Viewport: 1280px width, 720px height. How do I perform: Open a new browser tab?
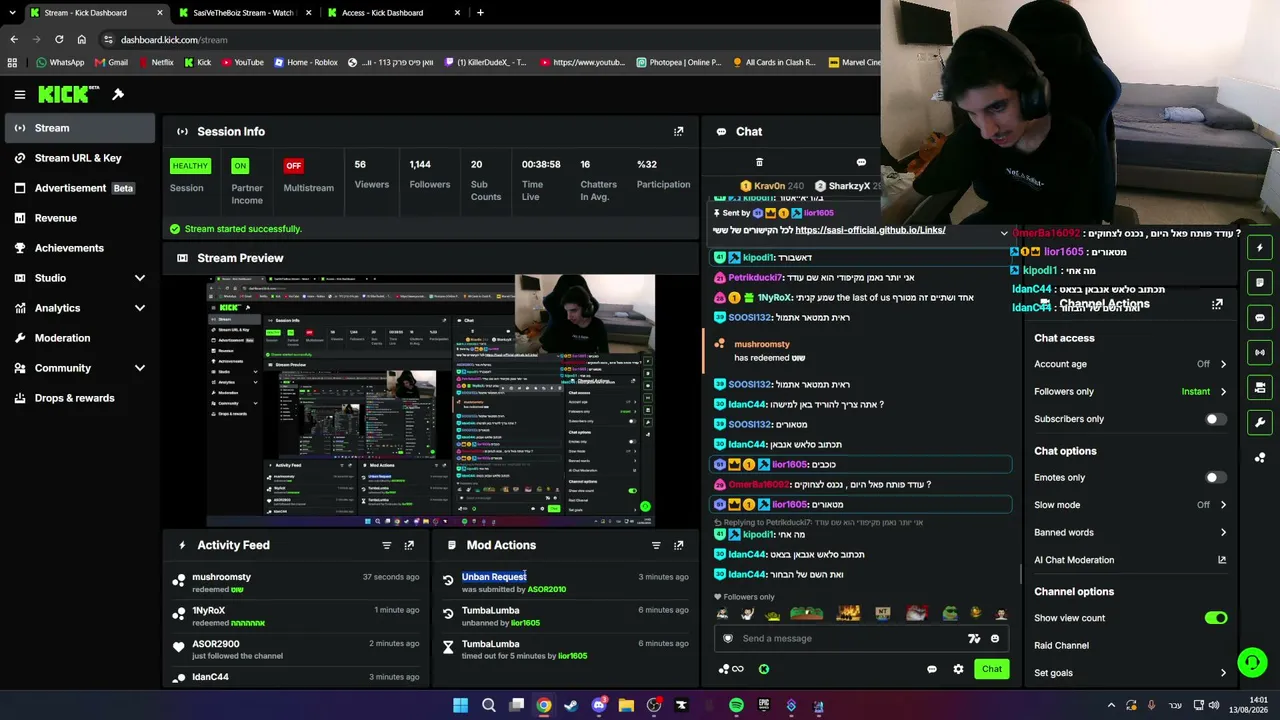pyautogui.click(x=480, y=13)
